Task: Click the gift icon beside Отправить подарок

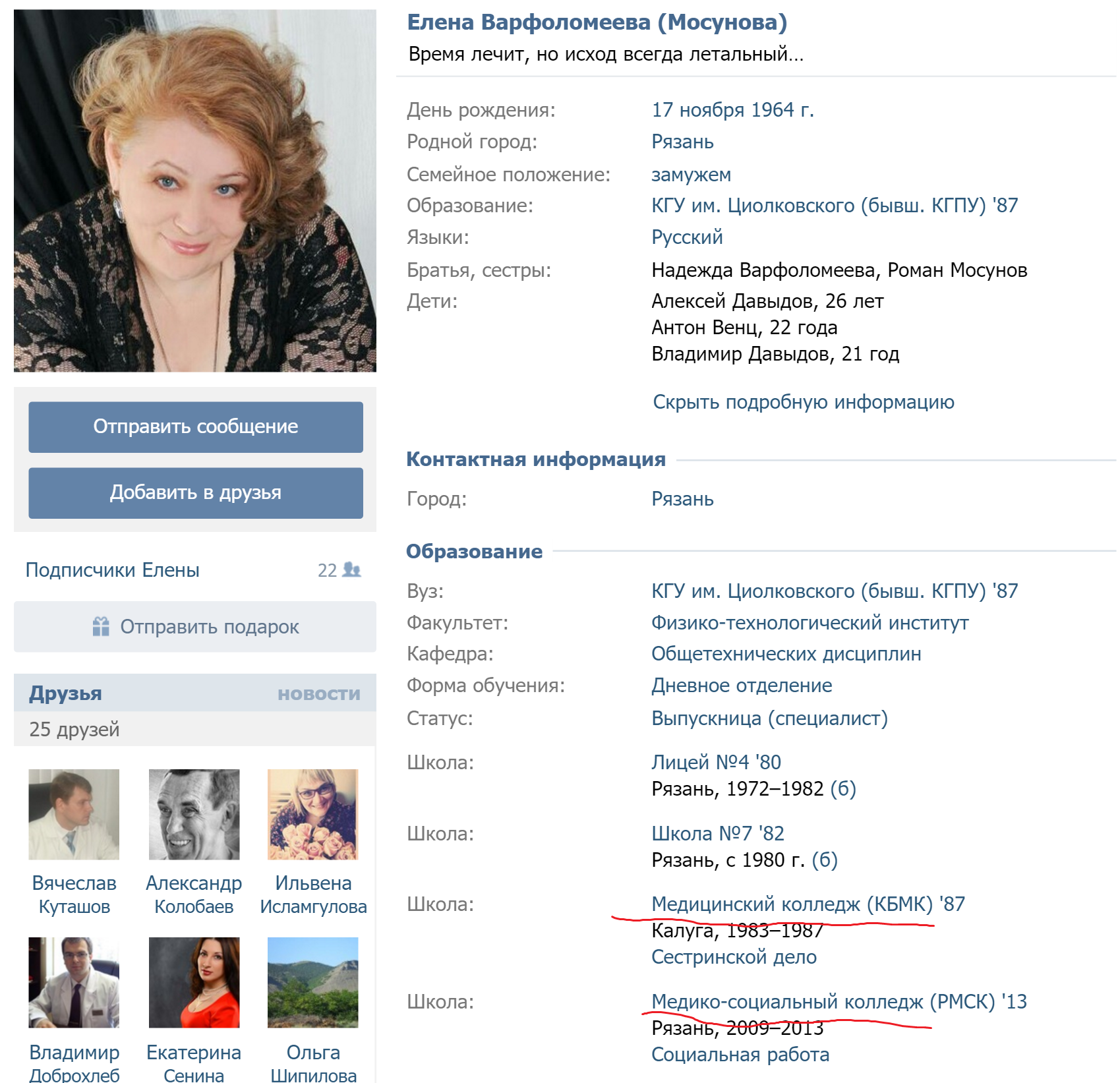Action: 101,626
